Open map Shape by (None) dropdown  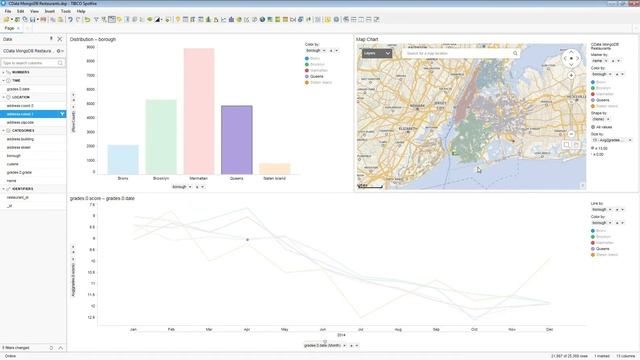[x=601, y=119]
